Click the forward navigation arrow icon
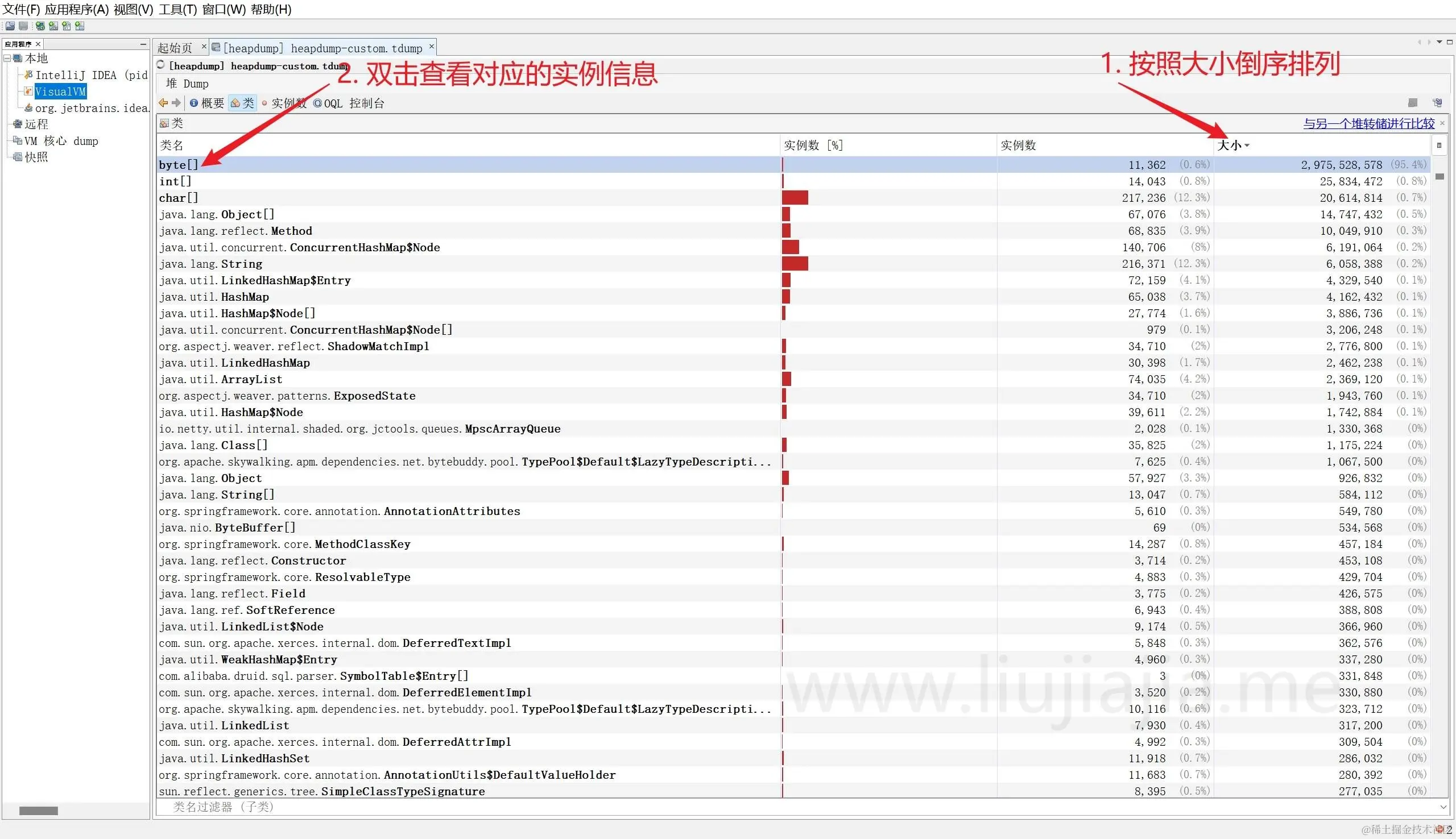Image resolution: width=1456 pixels, height=839 pixels. (176, 102)
